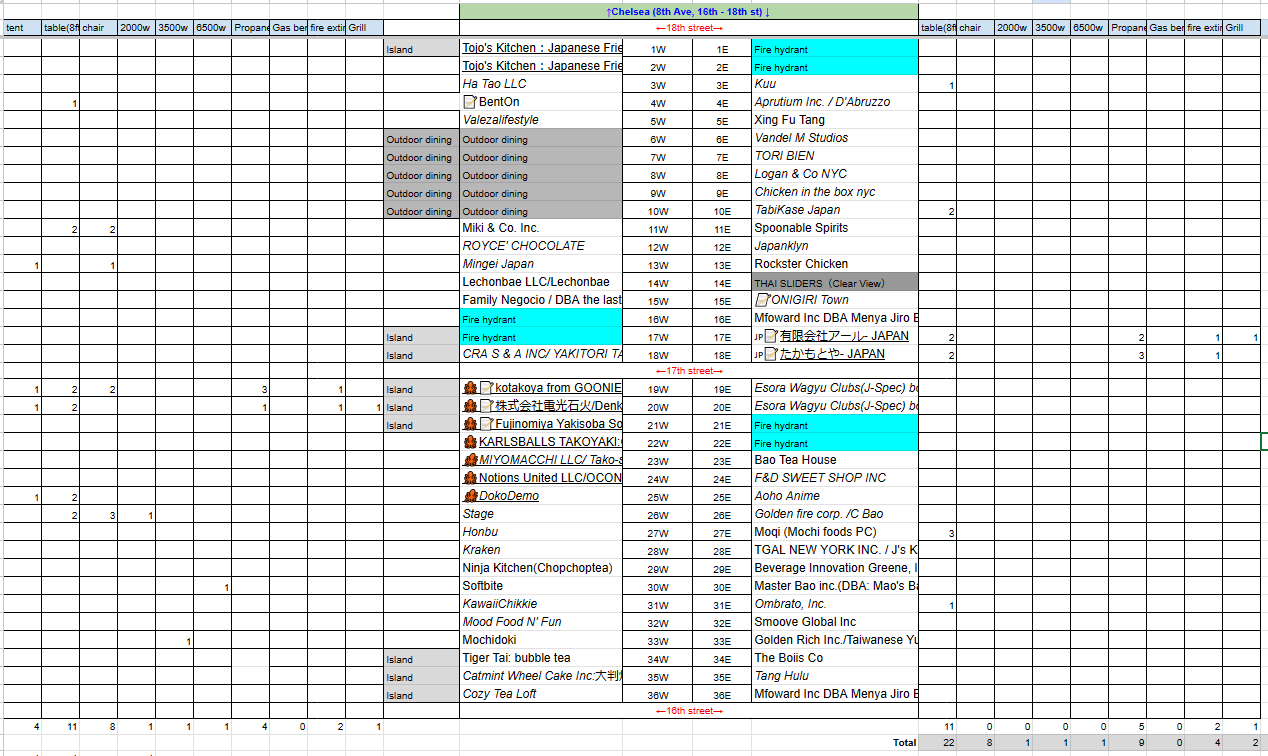Click the flame icon beside KARLSBALLS TAKOYAKI
The image size is (1268, 756).
click(x=469, y=442)
